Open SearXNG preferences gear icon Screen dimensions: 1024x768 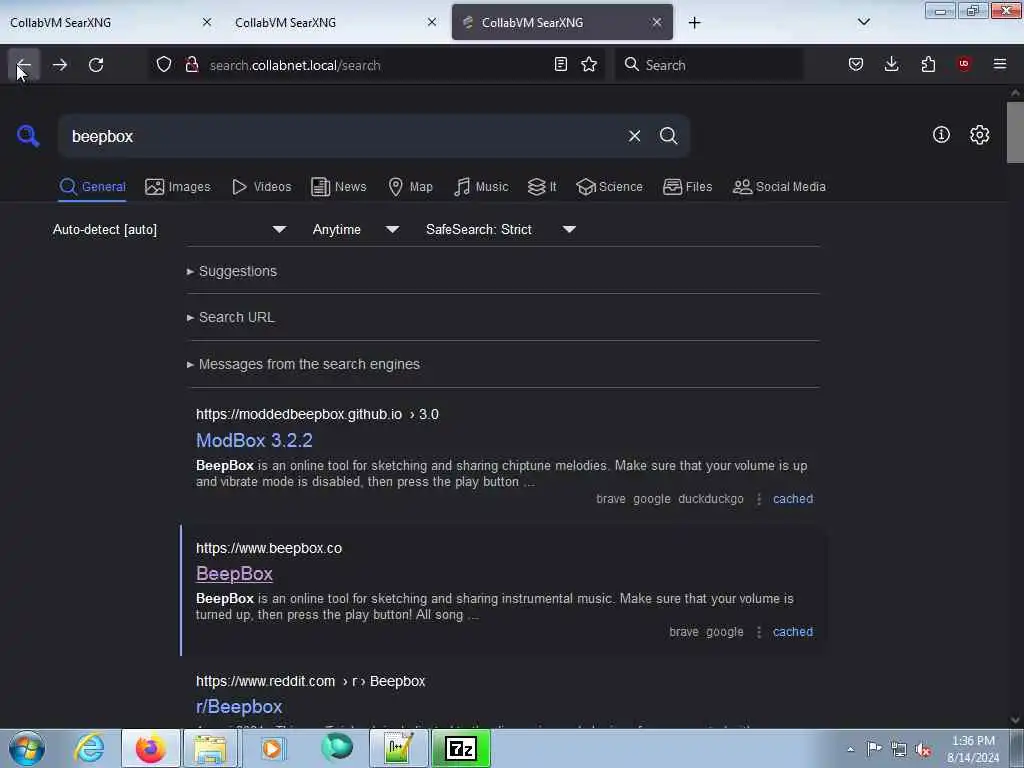pyautogui.click(x=979, y=135)
